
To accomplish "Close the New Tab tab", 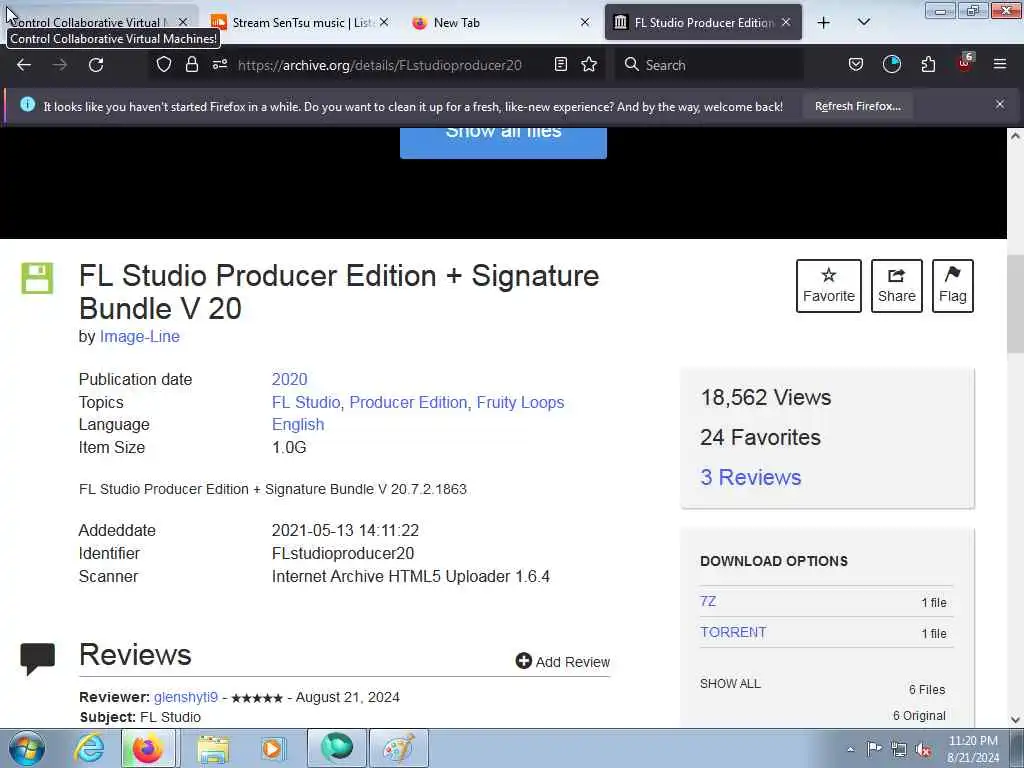I will coord(584,23).
